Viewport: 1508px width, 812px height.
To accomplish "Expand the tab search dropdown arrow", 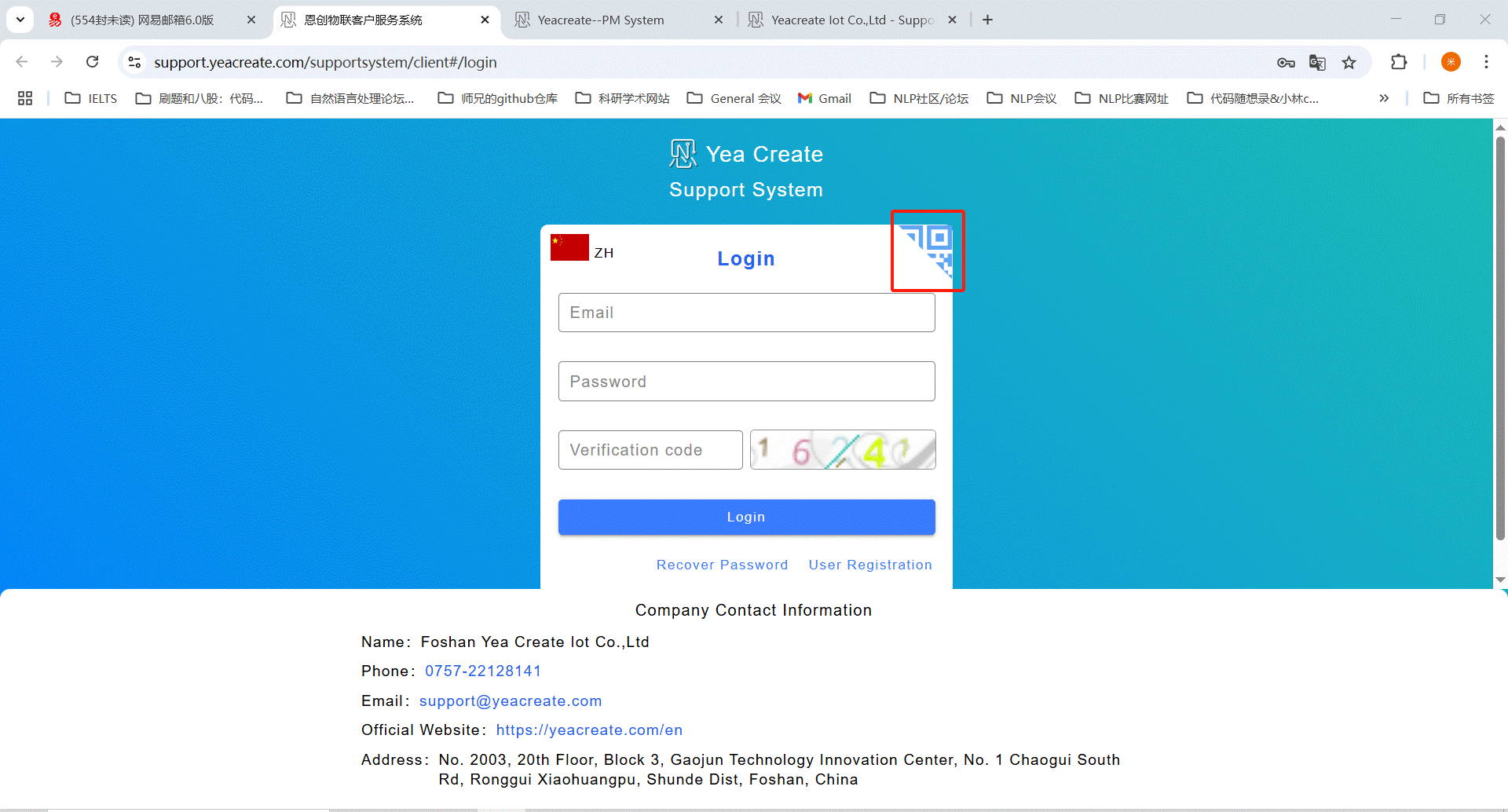I will 20,20.
